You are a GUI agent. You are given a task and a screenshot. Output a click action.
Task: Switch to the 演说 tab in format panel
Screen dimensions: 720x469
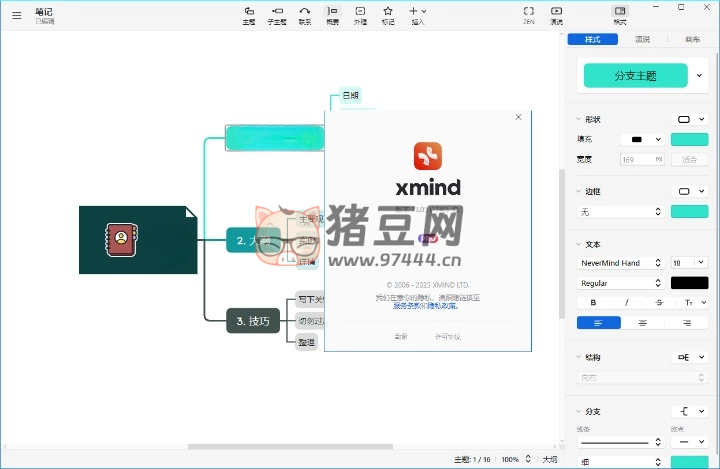click(642, 40)
